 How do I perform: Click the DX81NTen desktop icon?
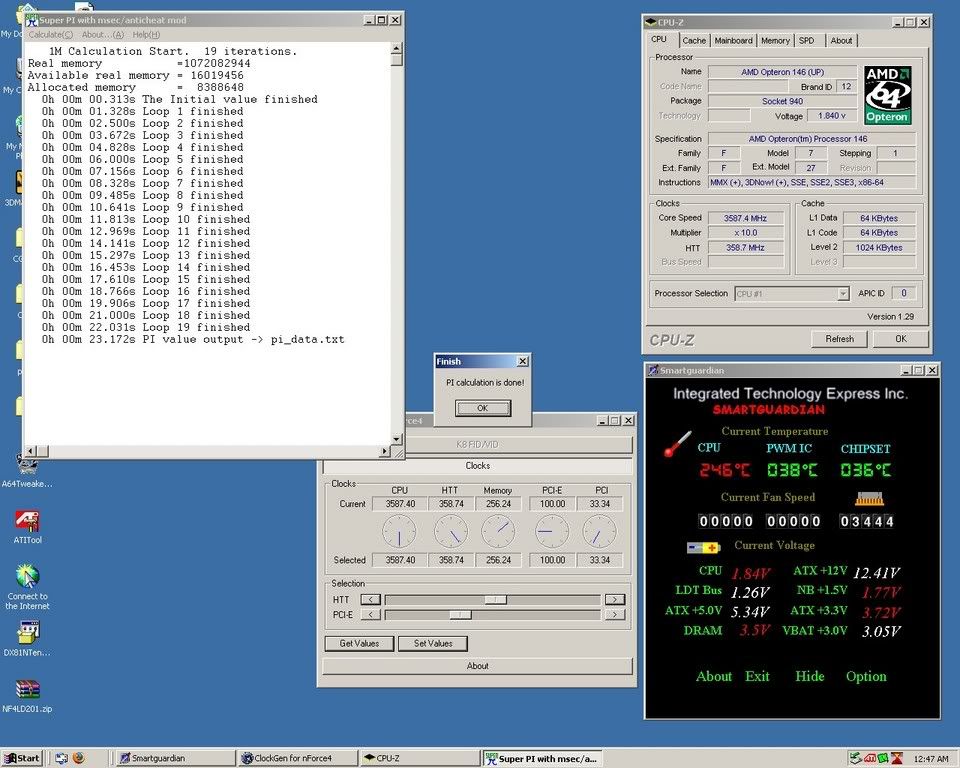[27, 633]
